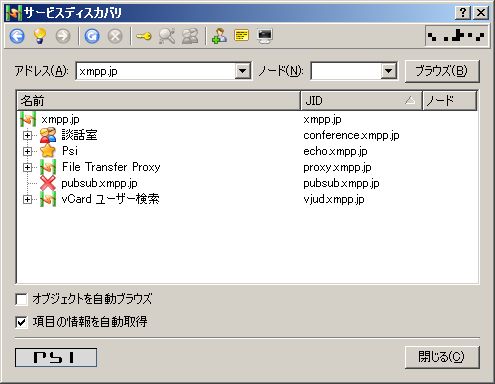This screenshot has width=495, height=384.
Task: Expand the File Transfer Proxy node
Action: [27, 167]
